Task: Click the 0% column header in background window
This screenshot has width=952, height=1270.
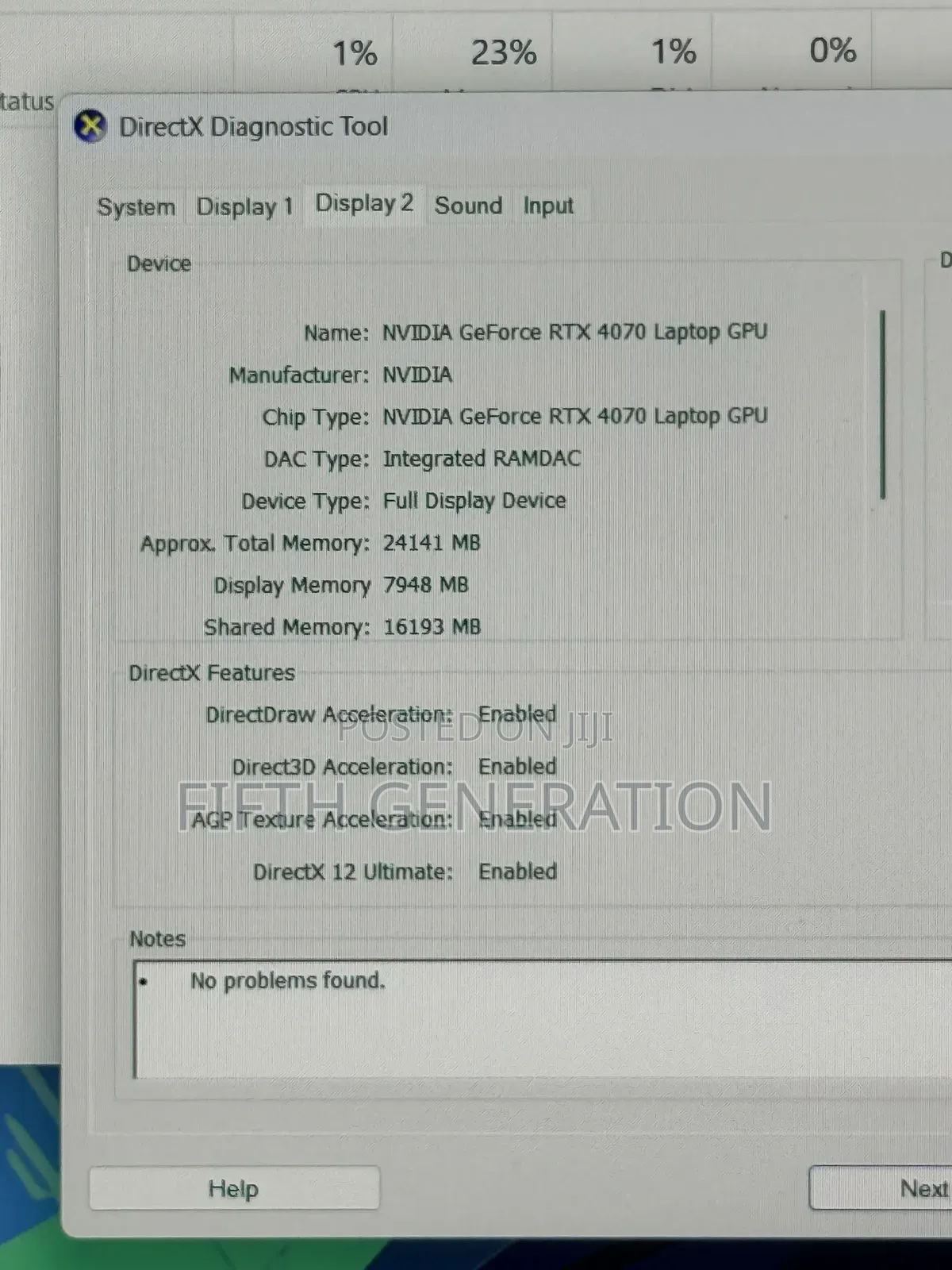Action: [x=832, y=51]
